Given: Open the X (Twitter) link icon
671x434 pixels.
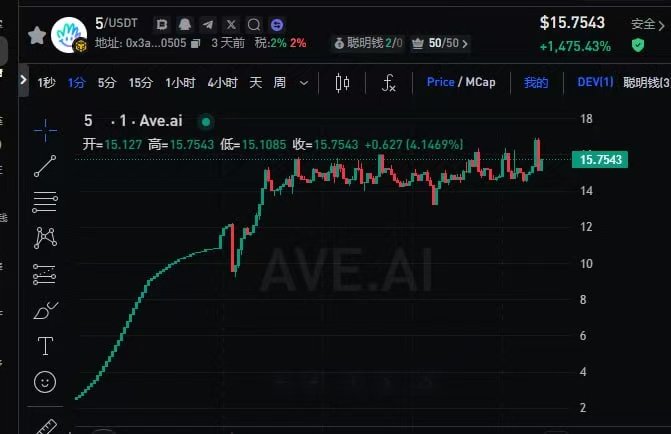Looking at the screenshot, I should (231, 24).
